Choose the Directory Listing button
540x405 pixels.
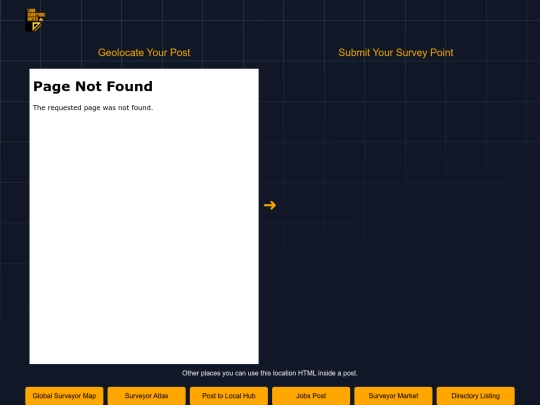[x=476, y=396]
